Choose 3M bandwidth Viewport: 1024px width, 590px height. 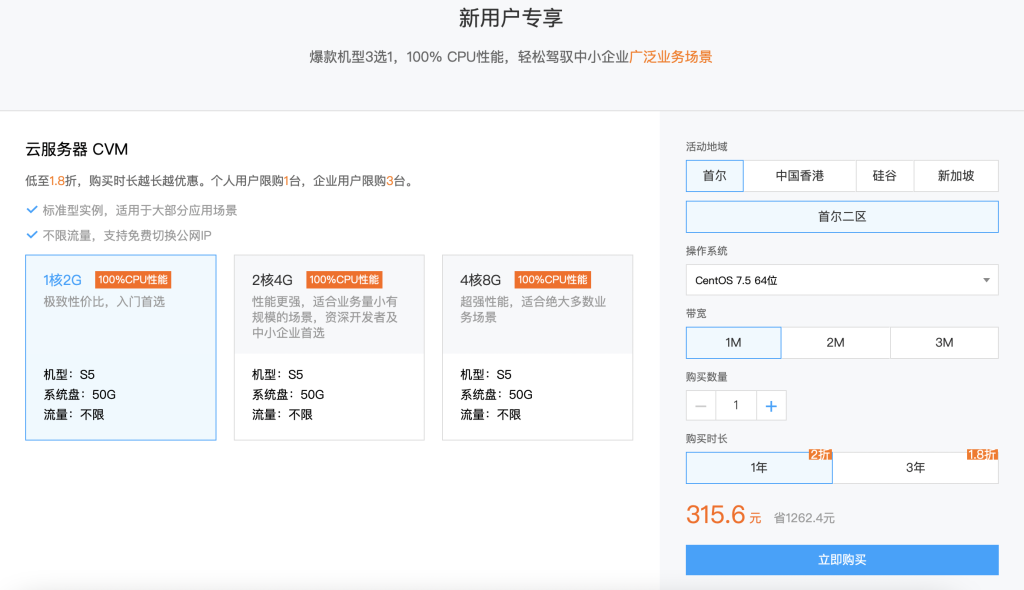pyautogui.click(x=944, y=343)
